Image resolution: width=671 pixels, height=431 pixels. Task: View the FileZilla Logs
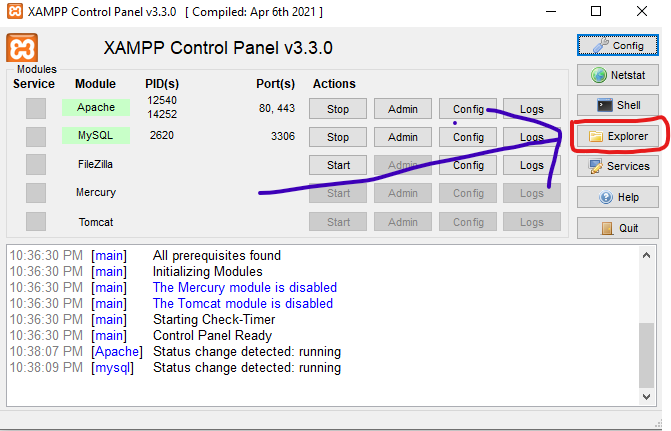(532, 165)
